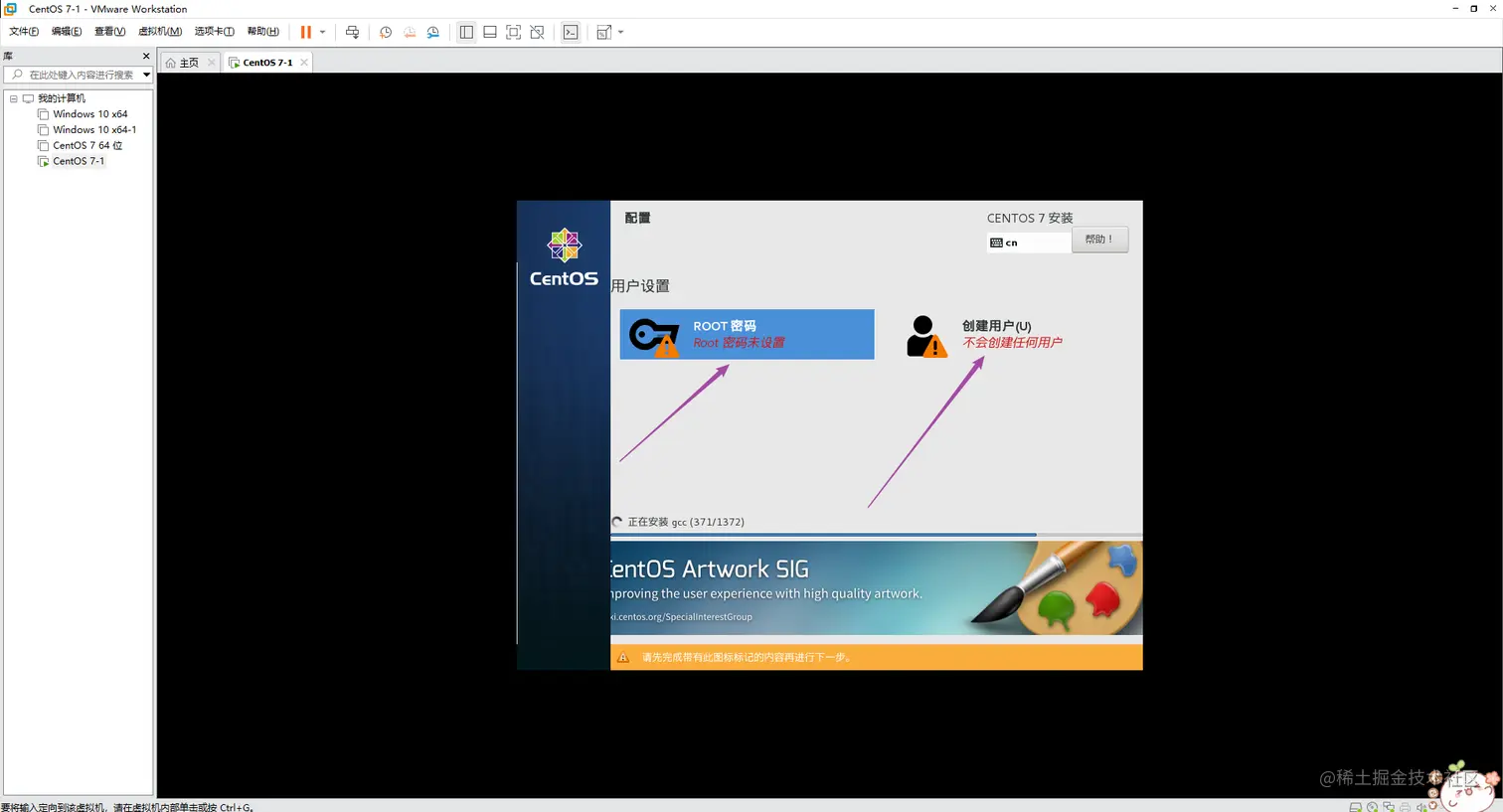
Task: Close the 主页 tab
Action: (211, 63)
